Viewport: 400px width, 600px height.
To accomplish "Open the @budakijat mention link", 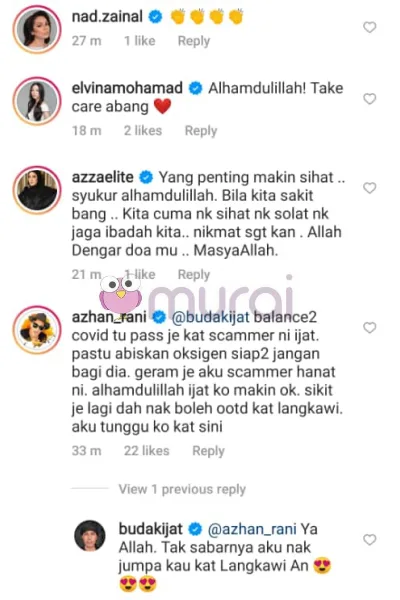I will [211, 317].
